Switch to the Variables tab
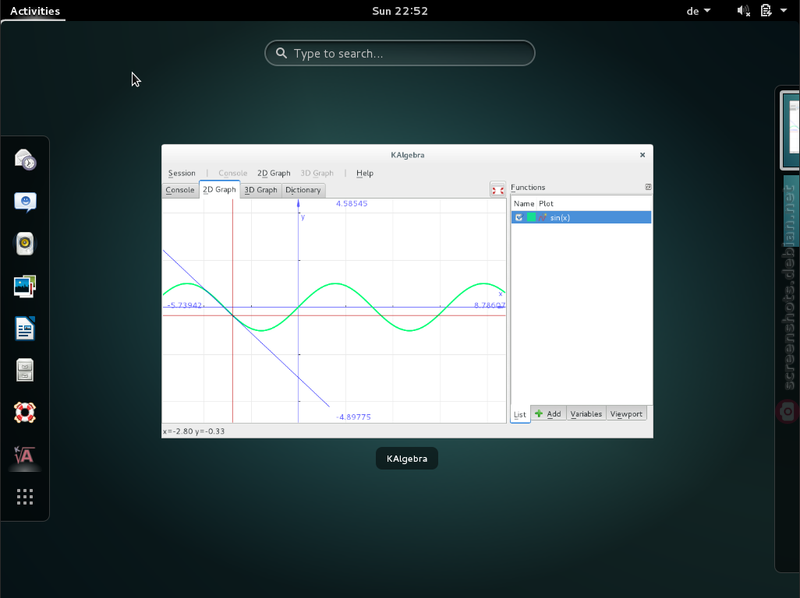Viewport: 800px width, 598px height. pos(586,414)
